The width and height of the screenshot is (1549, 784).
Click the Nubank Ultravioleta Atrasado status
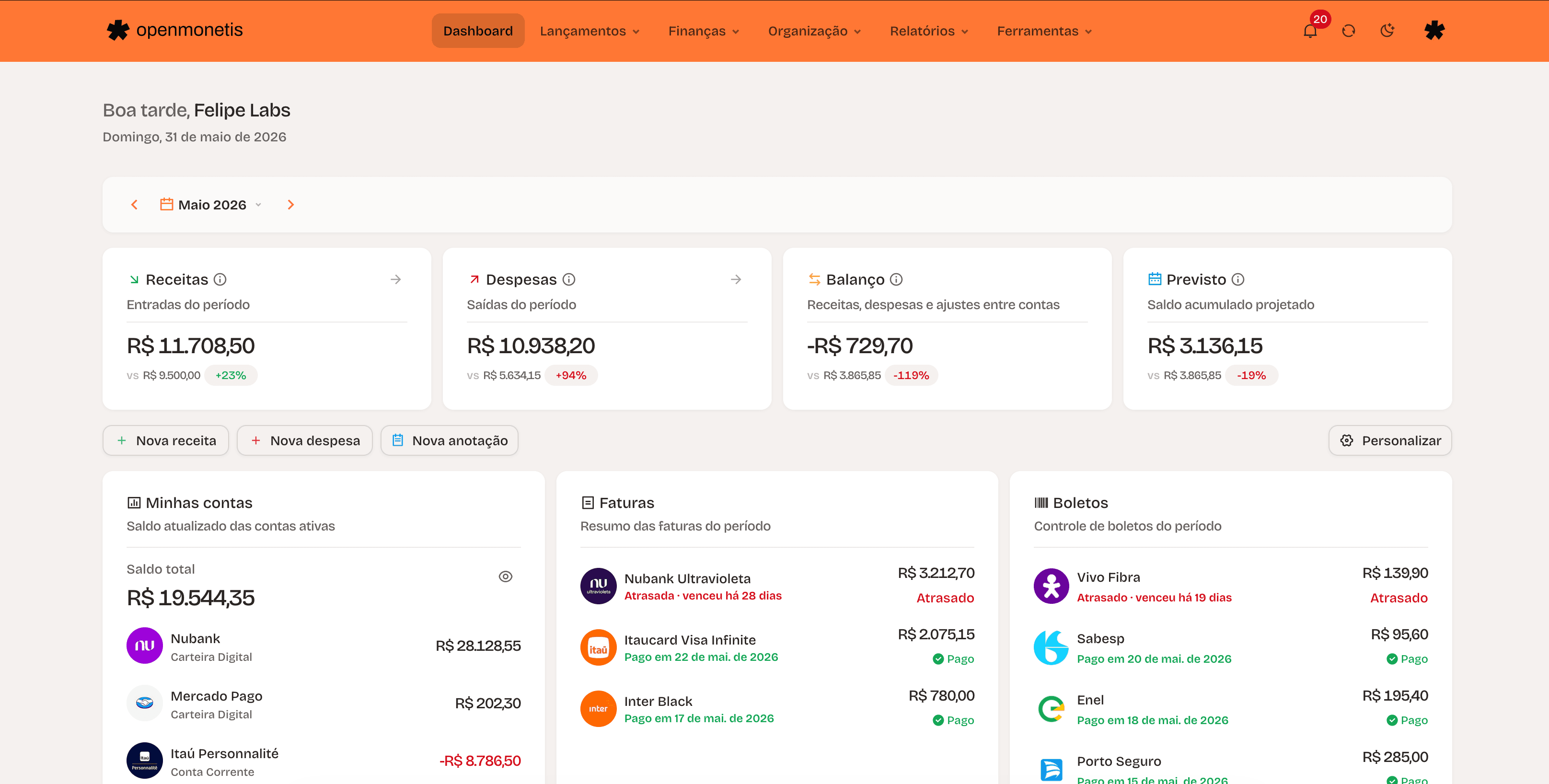[945, 597]
